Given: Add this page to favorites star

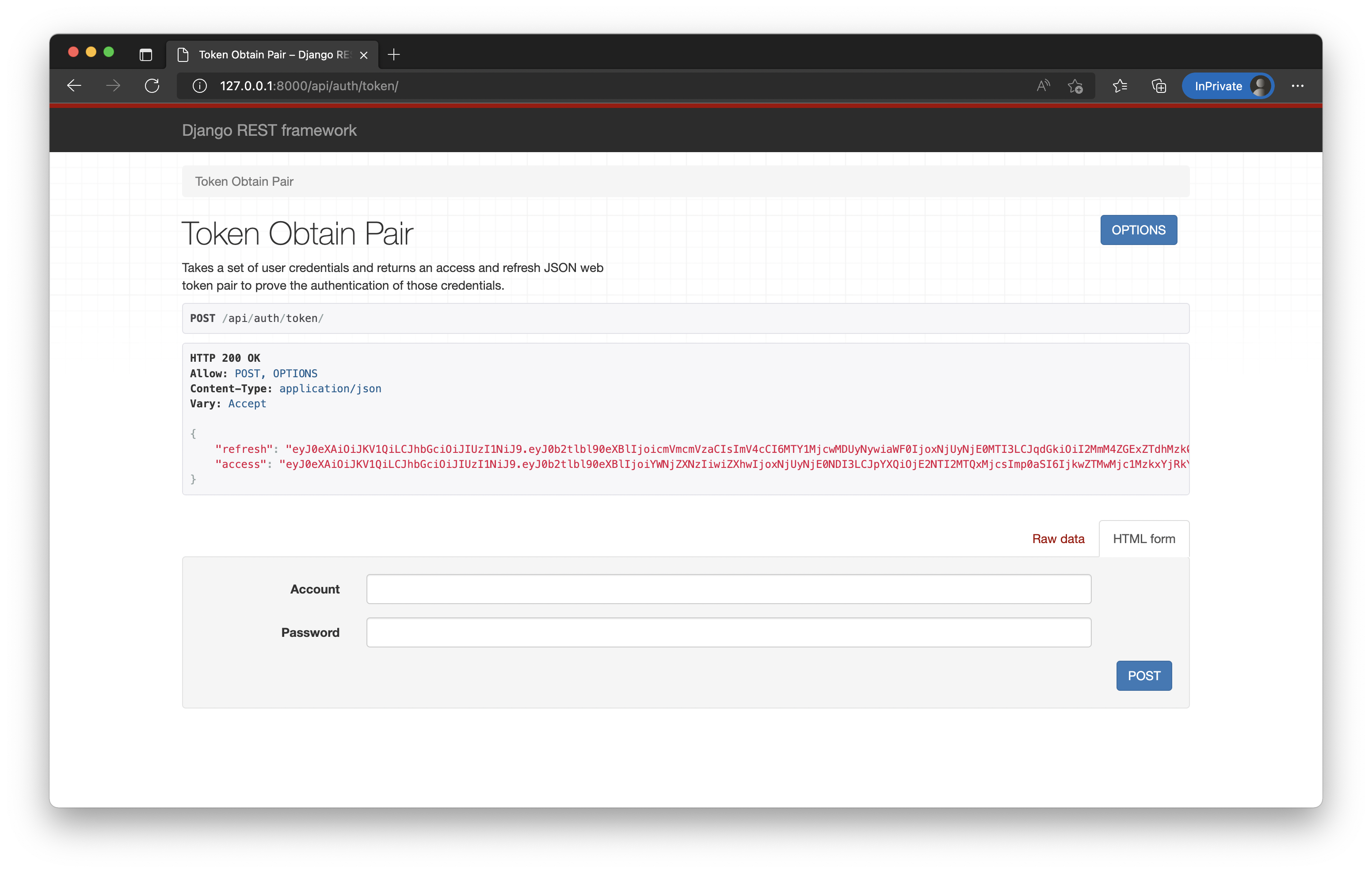Looking at the screenshot, I should [x=1075, y=86].
